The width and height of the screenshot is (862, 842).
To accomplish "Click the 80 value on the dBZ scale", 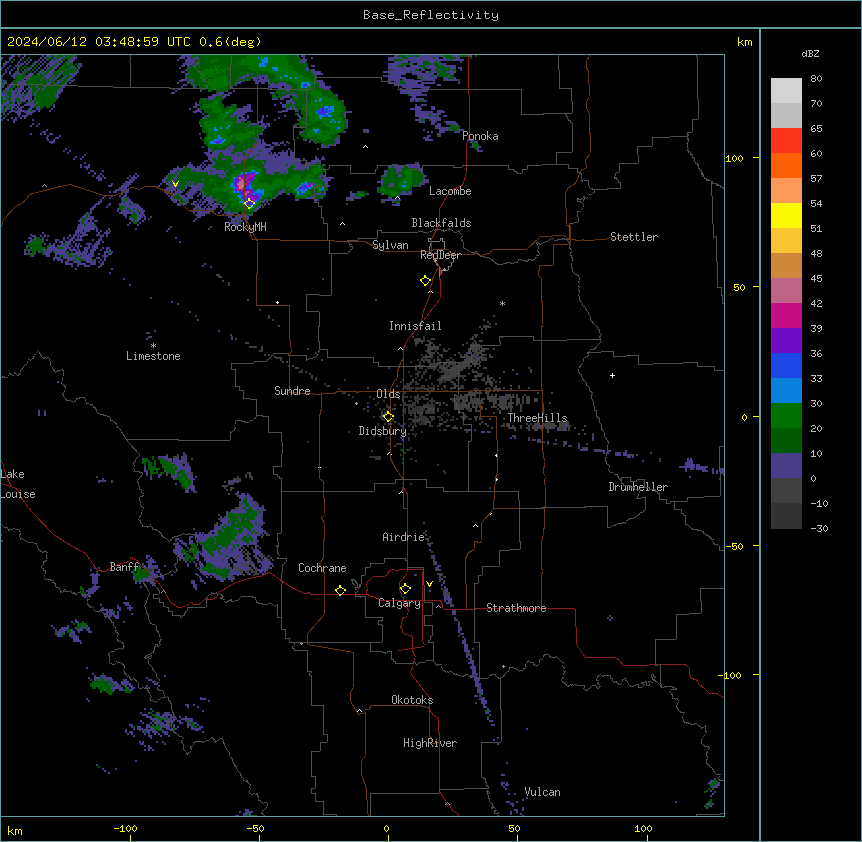I will coord(816,79).
